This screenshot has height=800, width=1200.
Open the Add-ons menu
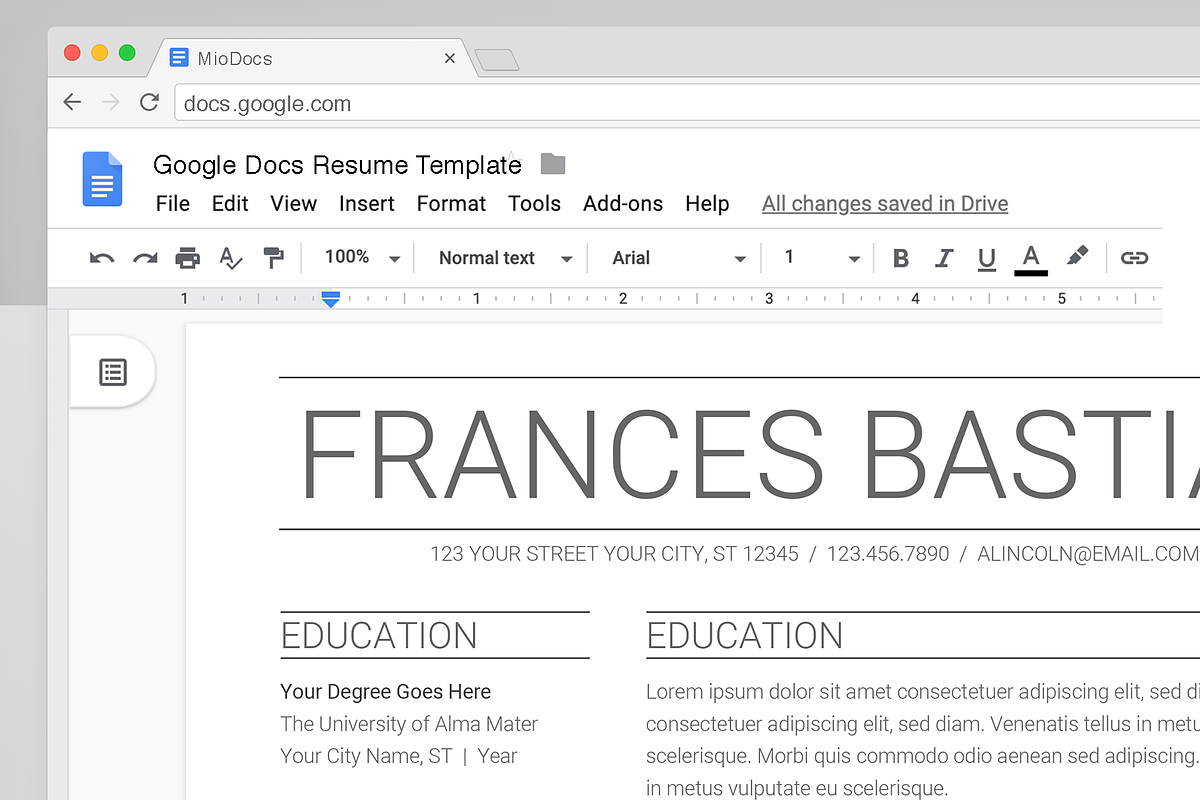click(623, 204)
